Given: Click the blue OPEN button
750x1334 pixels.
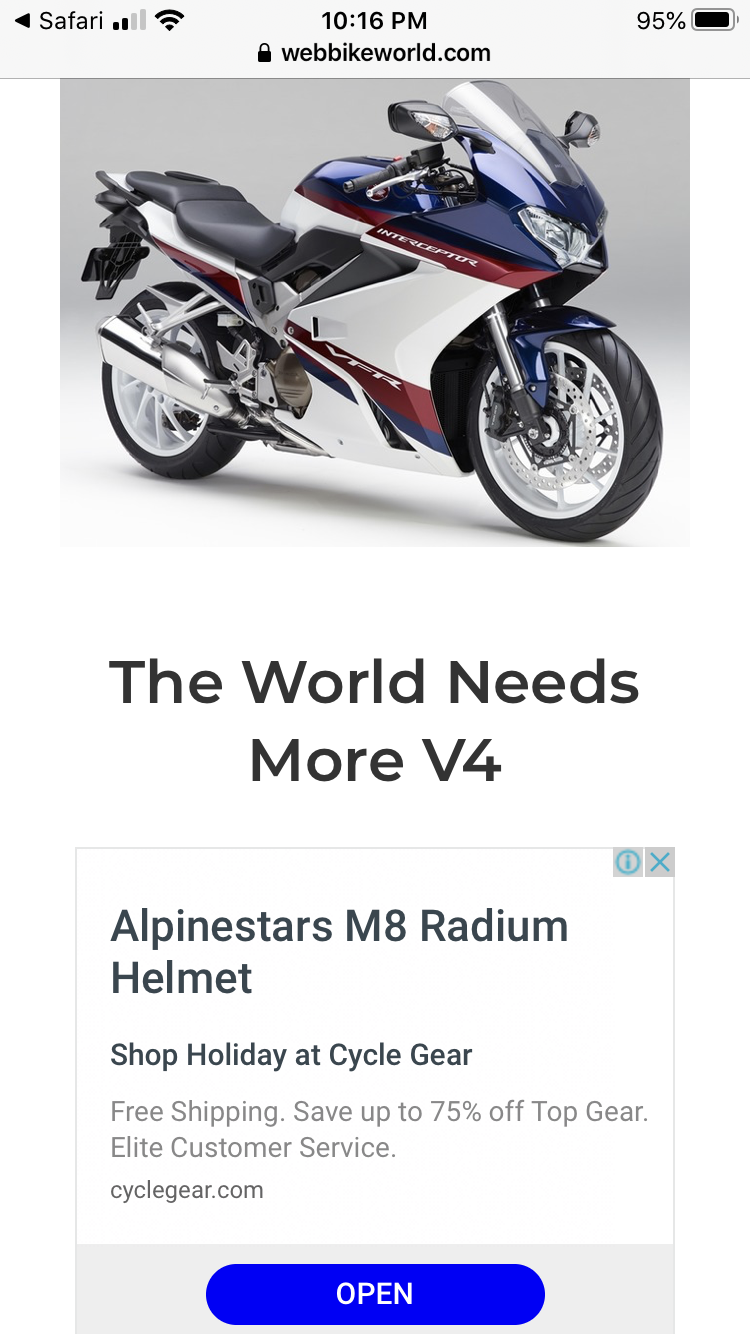Looking at the screenshot, I should tap(375, 1294).
